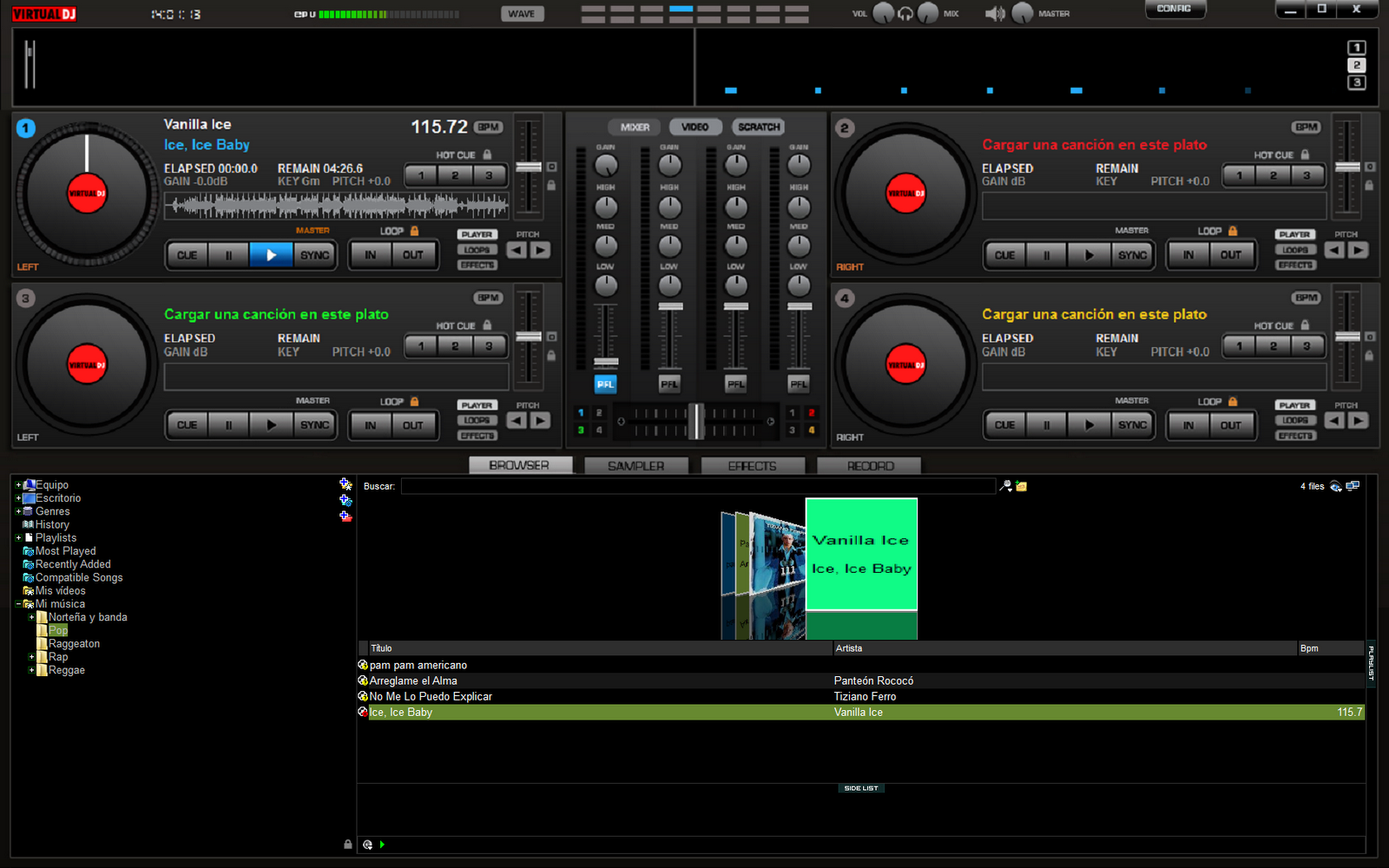Move the crossfader between the decks
The height and width of the screenshot is (868, 1389).
pyautogui.click(x=697, y=421)
